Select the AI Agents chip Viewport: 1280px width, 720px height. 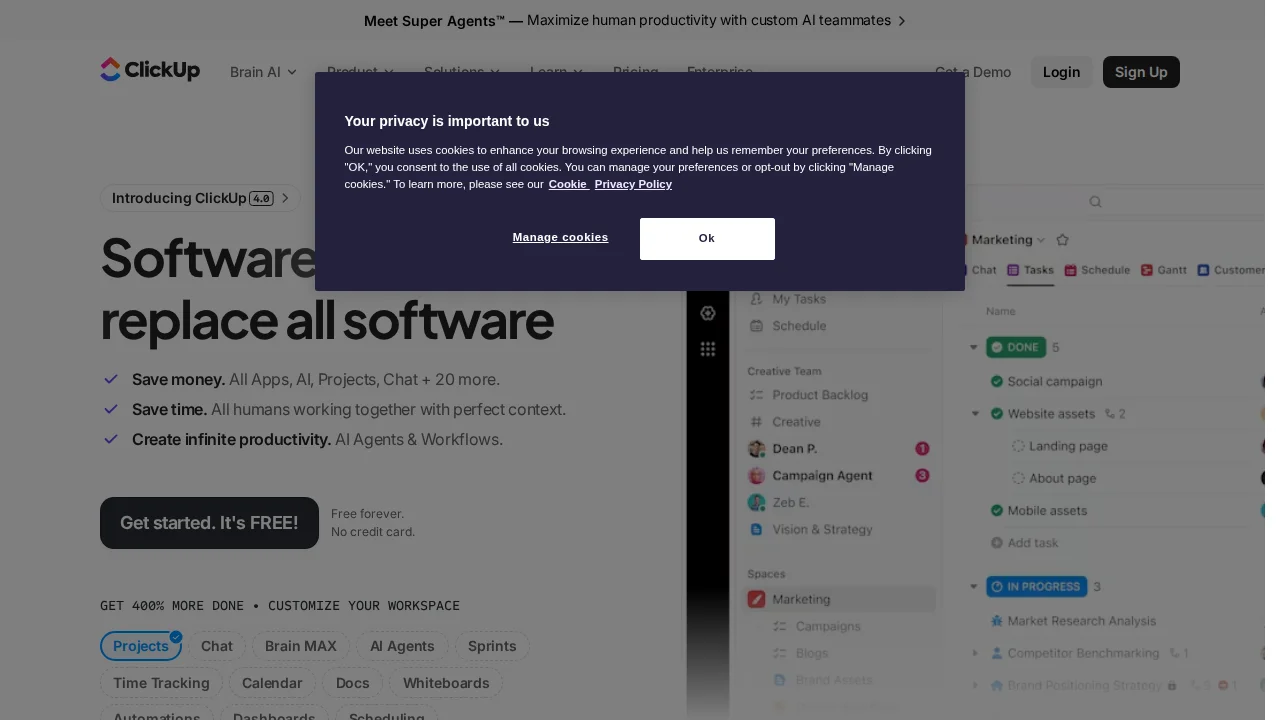[x=402, y=646]
